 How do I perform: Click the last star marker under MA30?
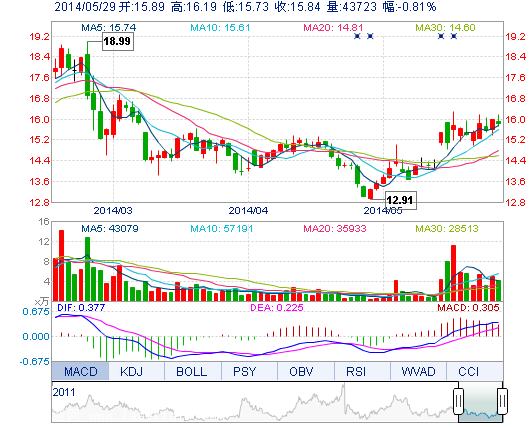[454, 36]
